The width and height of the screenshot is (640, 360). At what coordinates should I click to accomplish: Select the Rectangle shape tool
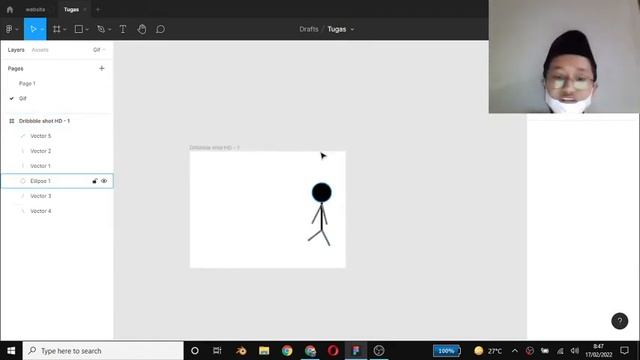[79, 29]
